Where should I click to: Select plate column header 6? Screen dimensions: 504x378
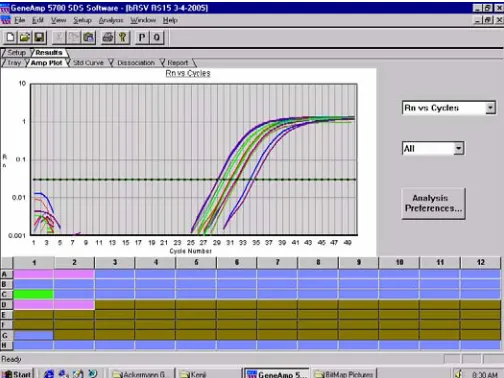point(237,263)
